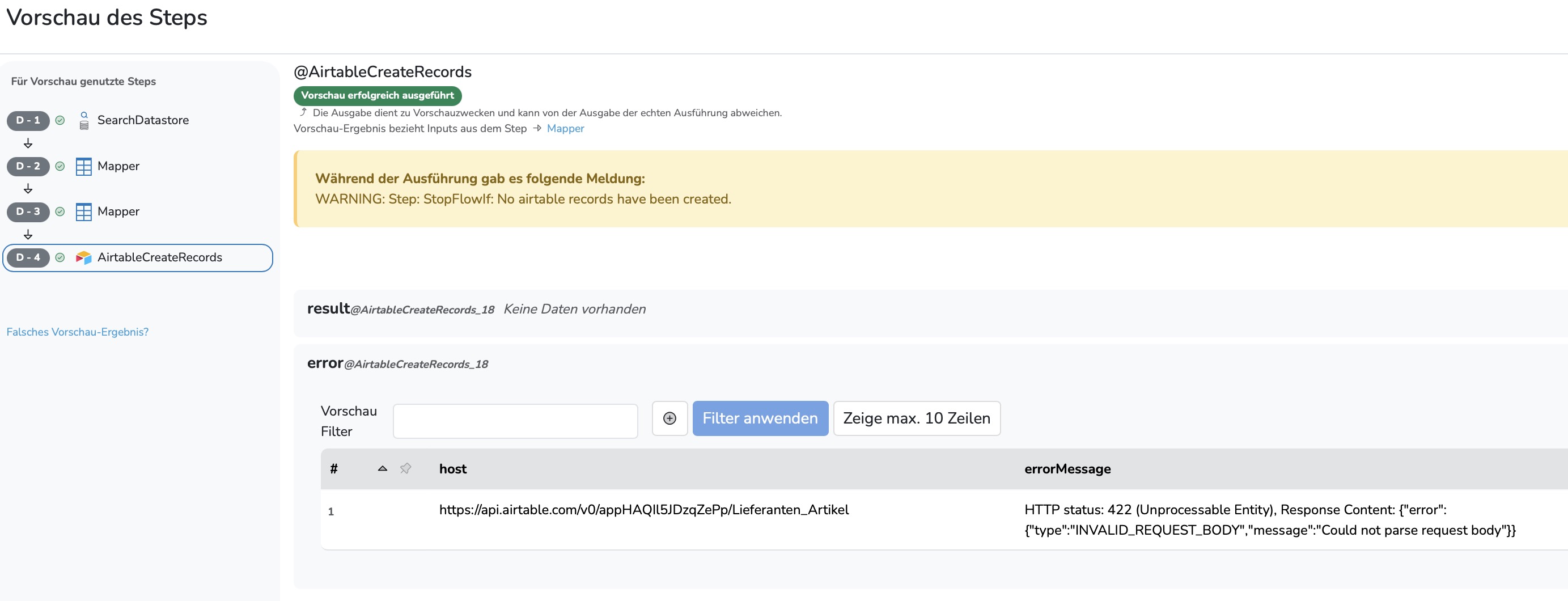Click the Vorschau des Steps page title
The height and width of the screenshot is (601, 1568).
coord(107,17)
